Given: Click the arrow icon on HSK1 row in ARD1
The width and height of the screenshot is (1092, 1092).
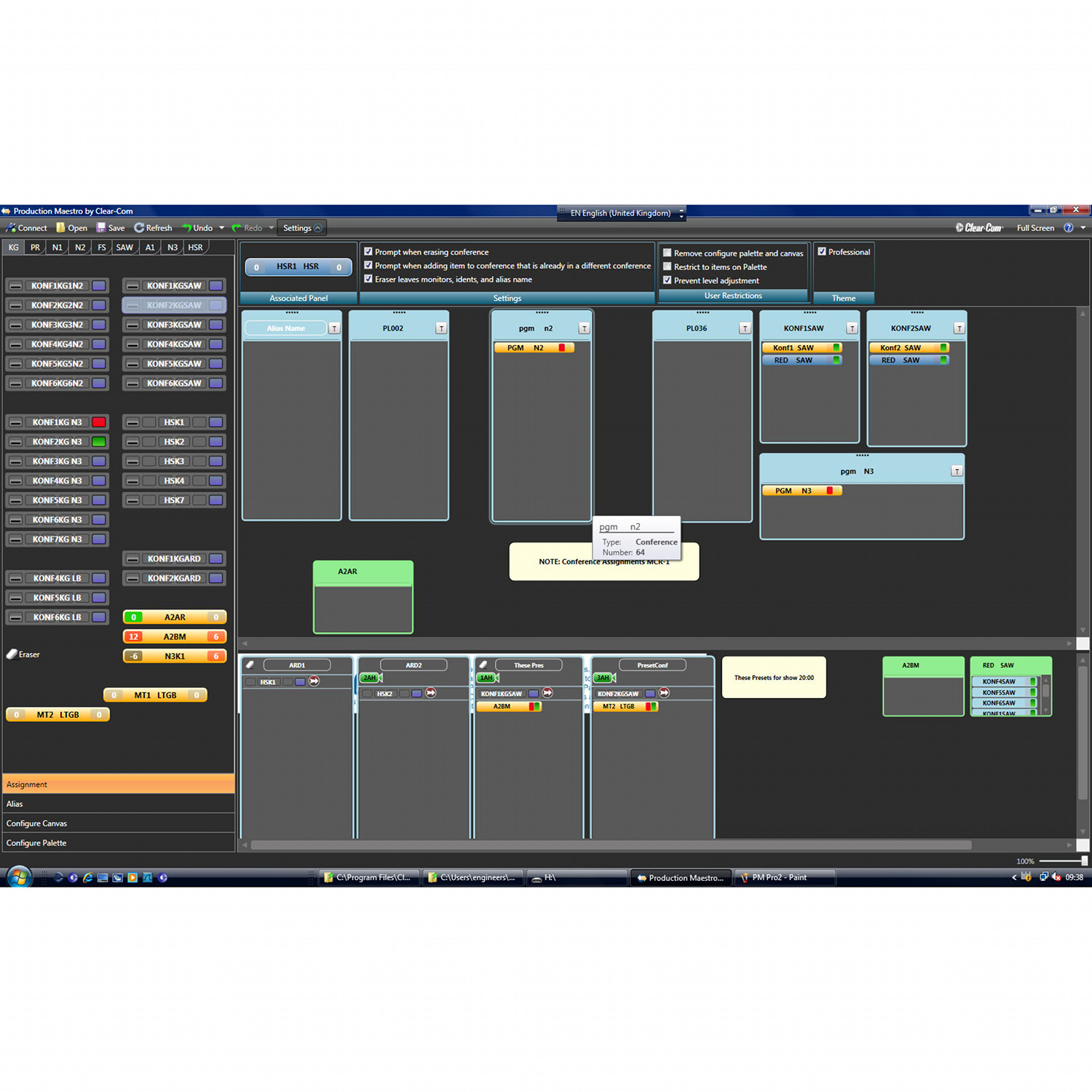Looking at the screenshot, I should pos(314,681).
